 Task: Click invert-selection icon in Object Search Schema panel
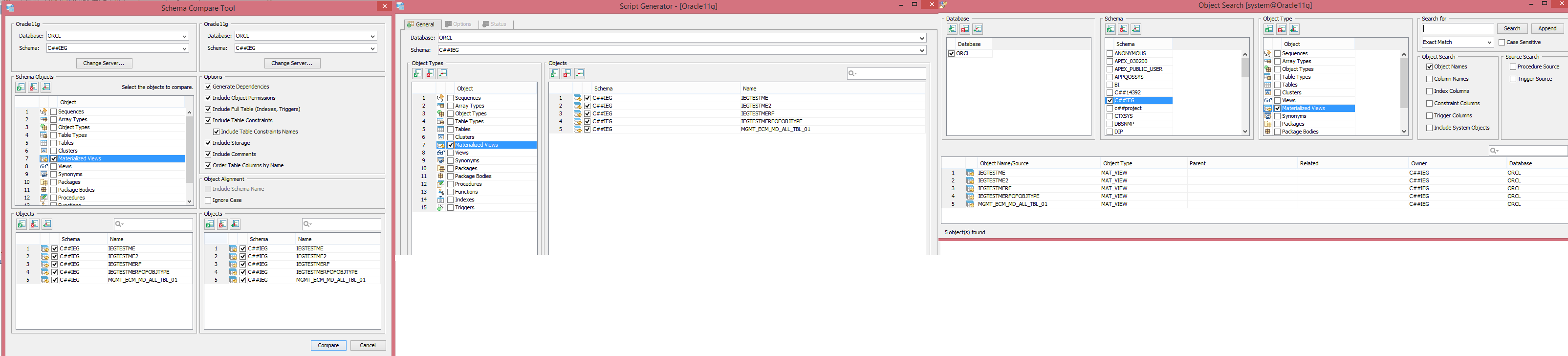(1136, 29)
